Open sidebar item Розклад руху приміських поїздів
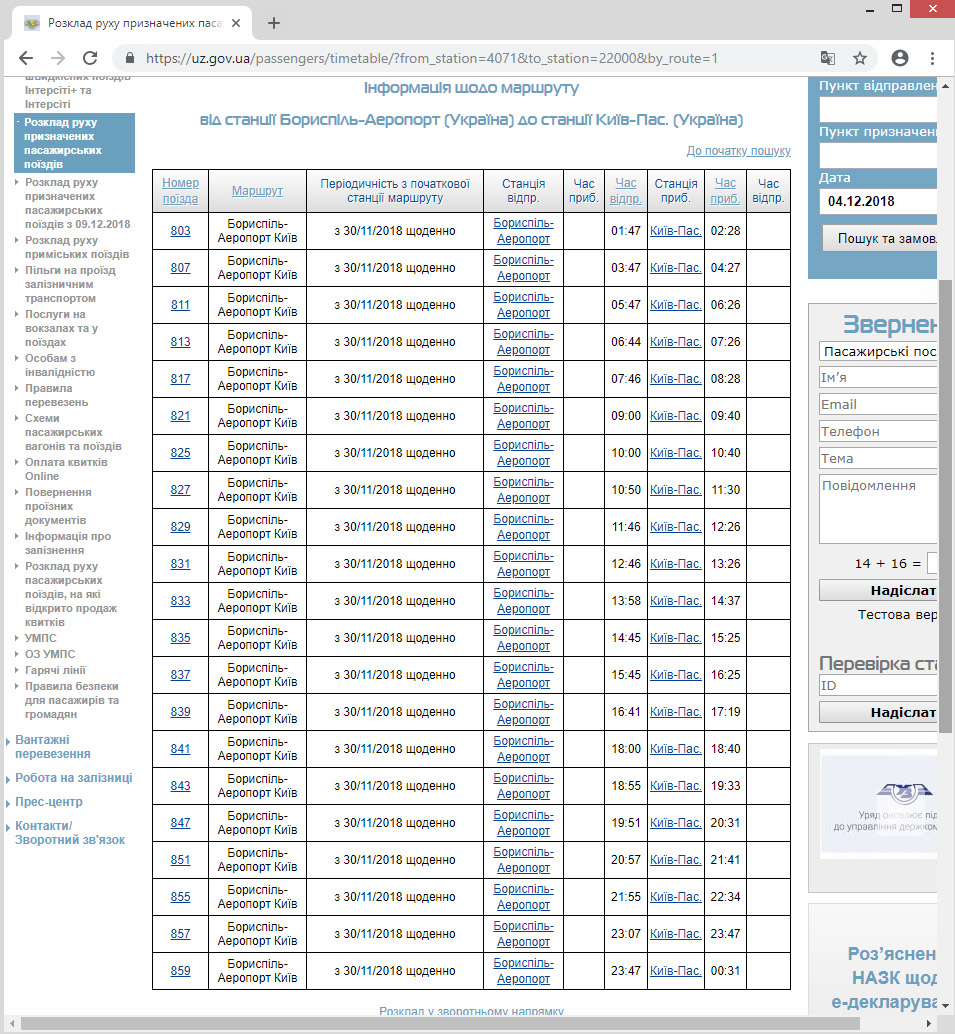This screenshot has height=1034, width=955. [77, 247]
